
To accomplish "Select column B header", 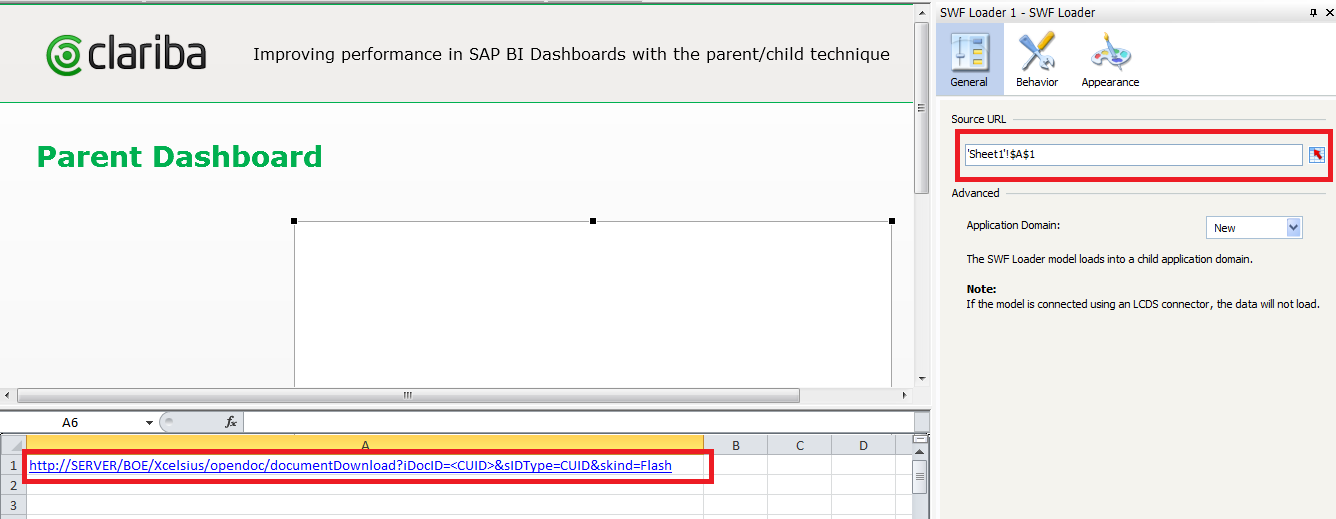I will pos(735,445).
